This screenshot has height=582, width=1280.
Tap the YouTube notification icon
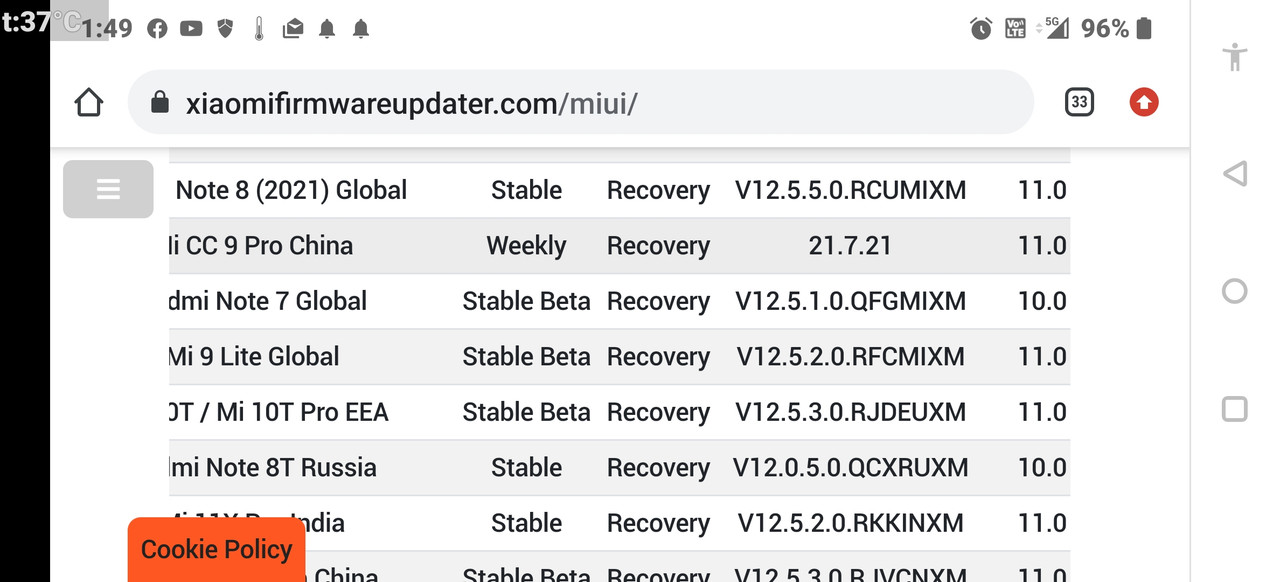(x=191, y=29)
